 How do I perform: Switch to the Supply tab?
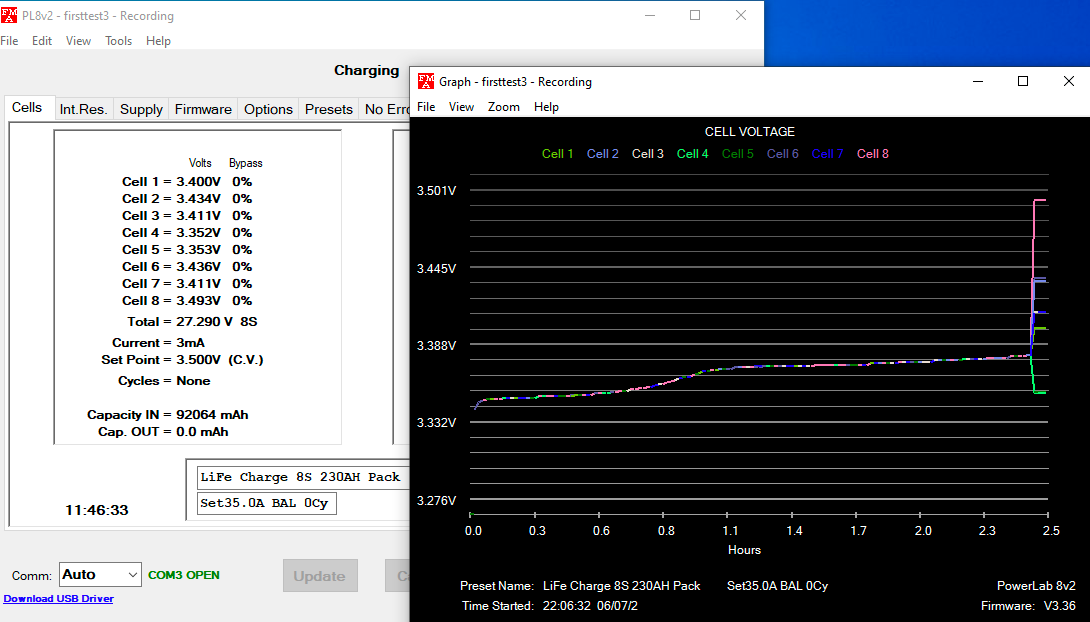click(141, 109)
